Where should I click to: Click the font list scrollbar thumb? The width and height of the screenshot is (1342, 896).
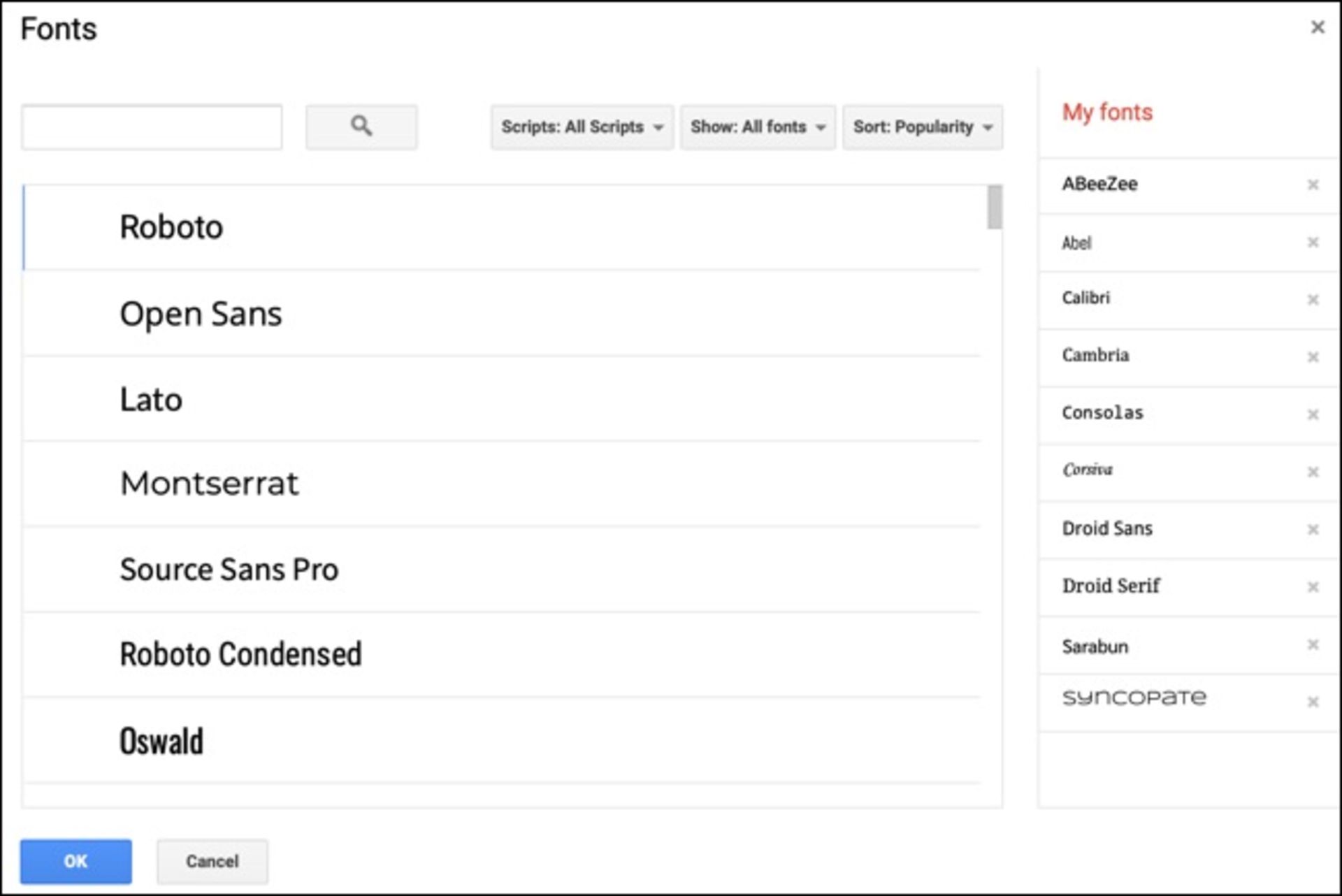[x=994, y=207]
